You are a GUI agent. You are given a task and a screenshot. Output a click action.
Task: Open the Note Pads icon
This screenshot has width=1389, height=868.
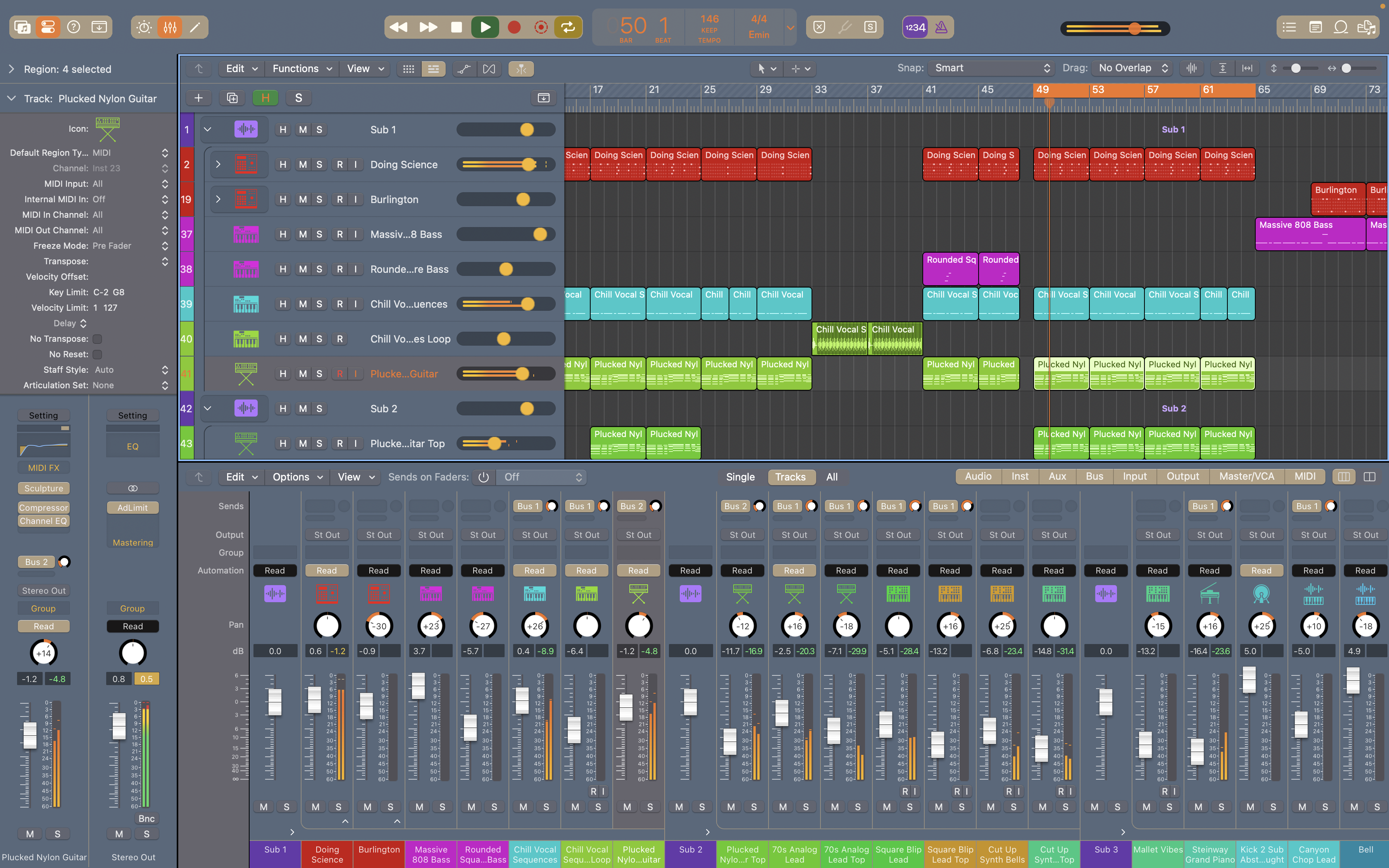(x=1315, y=27)
